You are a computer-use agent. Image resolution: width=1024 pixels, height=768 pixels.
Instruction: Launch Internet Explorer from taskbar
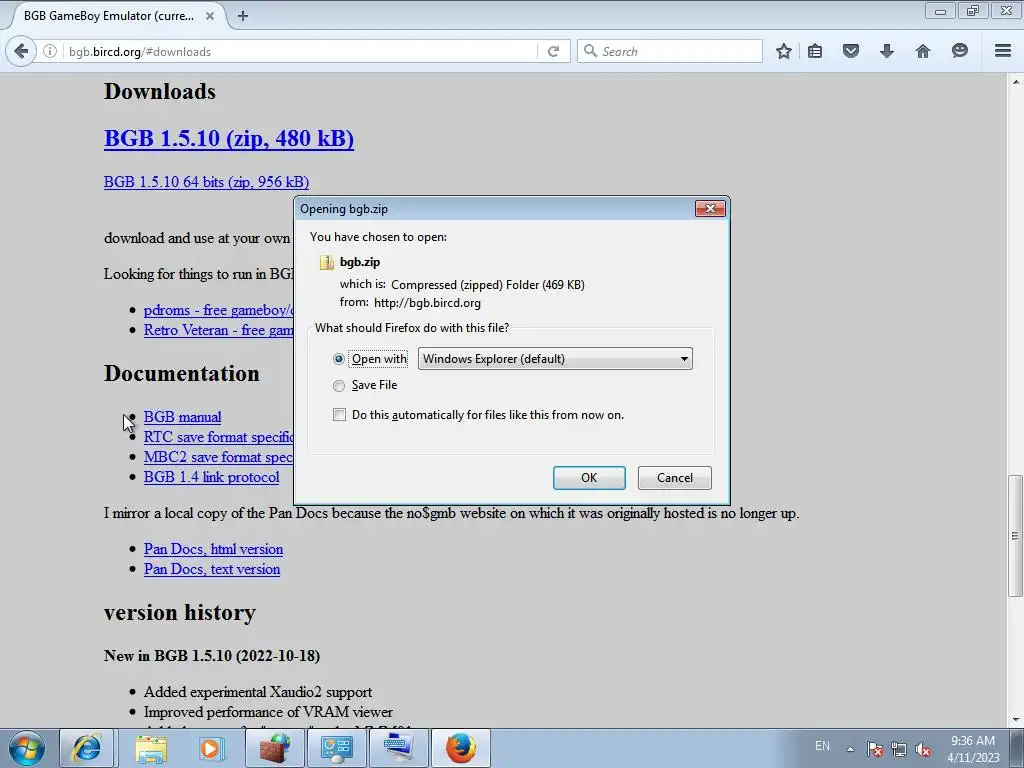(86, 748)
